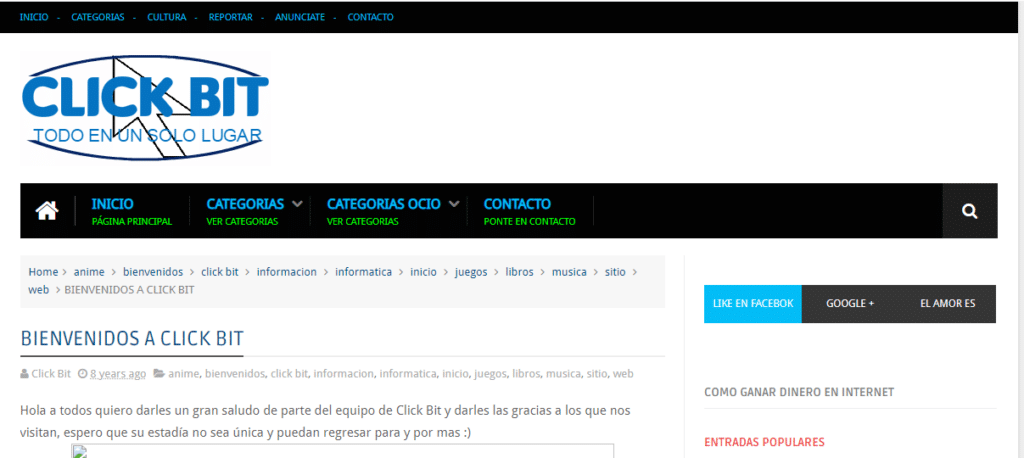This screenshot has height=458, width=1024.
Task: Click broken image placeholder in post
Action: (342, 451)
